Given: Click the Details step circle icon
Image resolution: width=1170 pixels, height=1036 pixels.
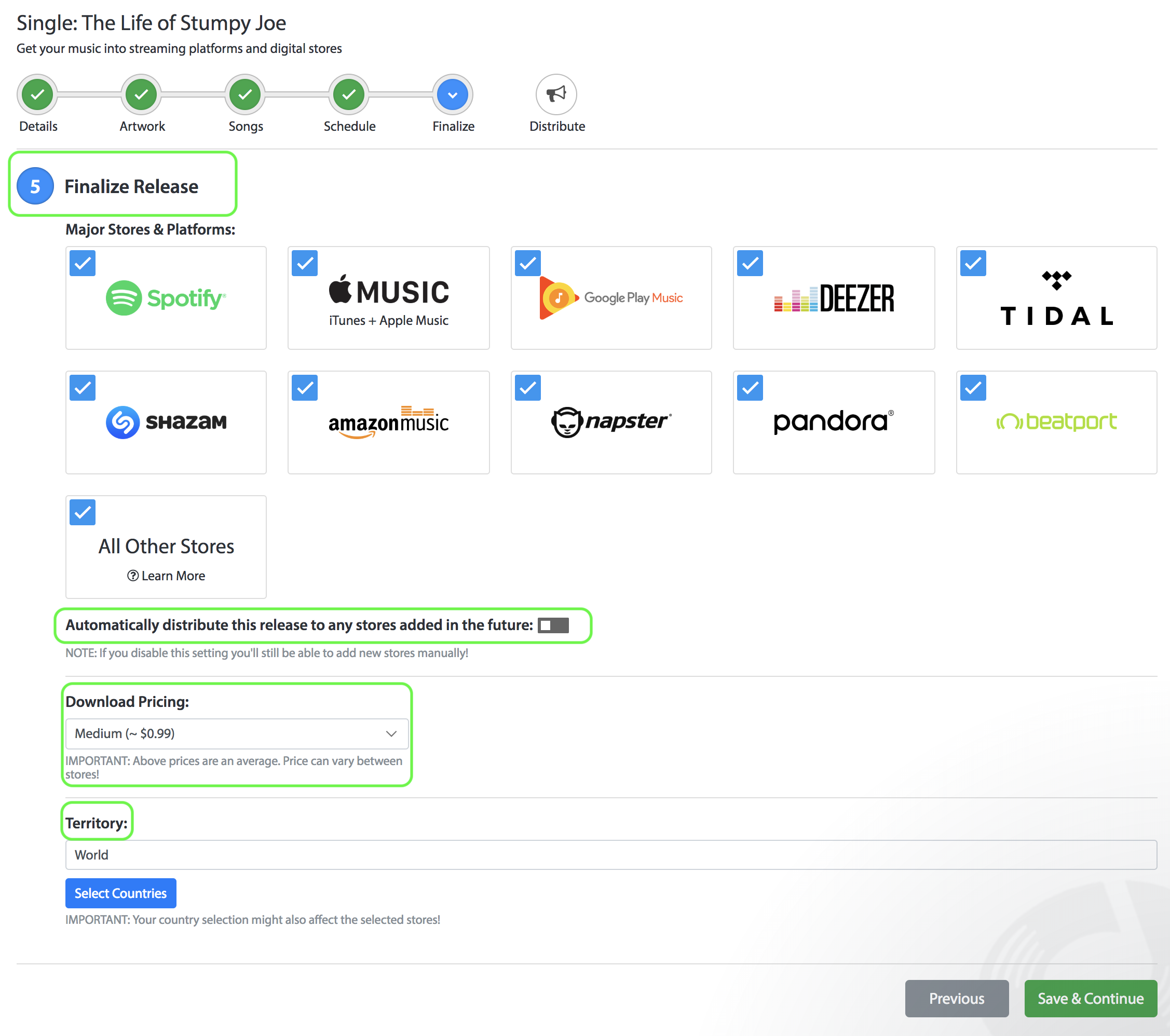Looking at the screenshot, I should (38, 94).
